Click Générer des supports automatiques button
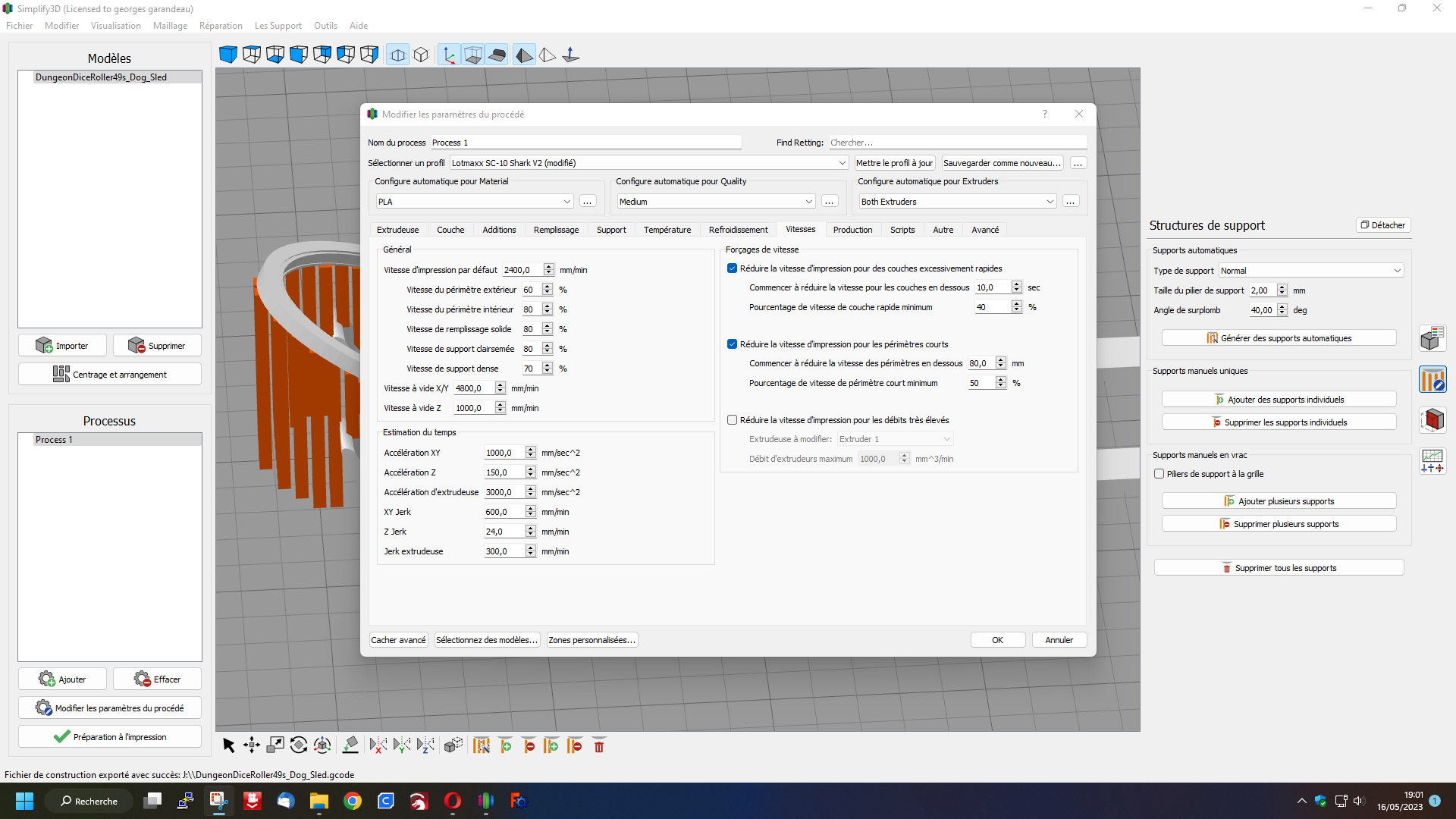 (x=1279, y=338)
